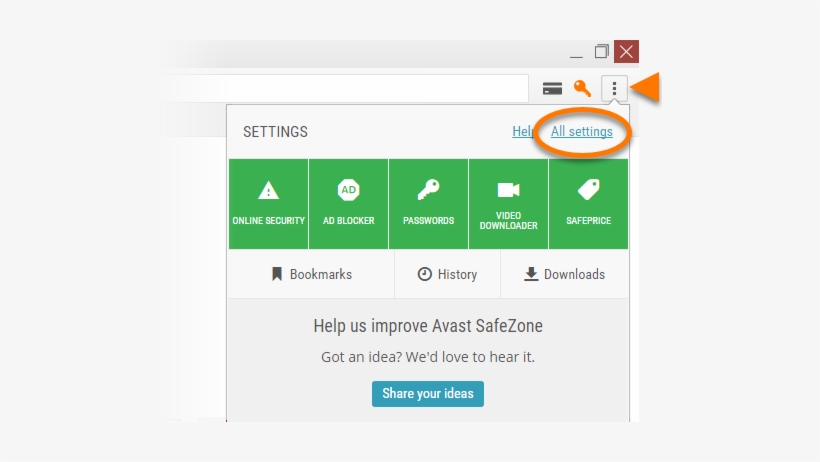Viewport: 820px width, 462px height.
Task: Close the browser window
Action: [626, 51]
